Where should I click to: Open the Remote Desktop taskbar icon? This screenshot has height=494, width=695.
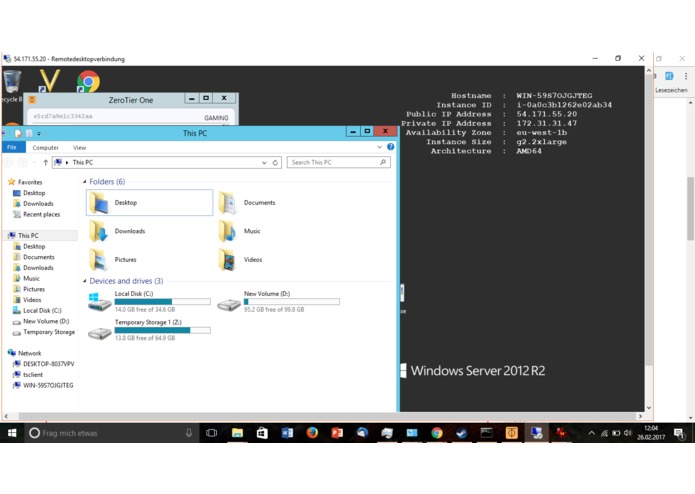536,433
